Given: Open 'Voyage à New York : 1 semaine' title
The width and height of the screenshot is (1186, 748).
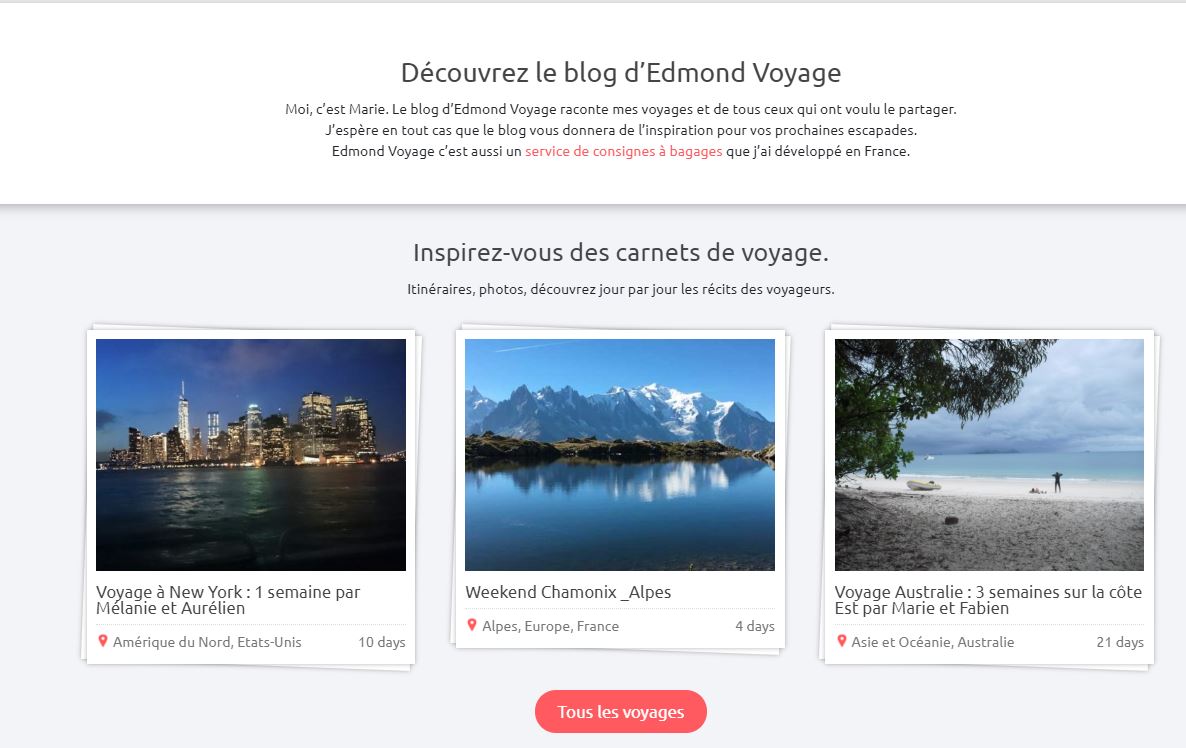Looking at the screenshot, I should tap(228, 600).
